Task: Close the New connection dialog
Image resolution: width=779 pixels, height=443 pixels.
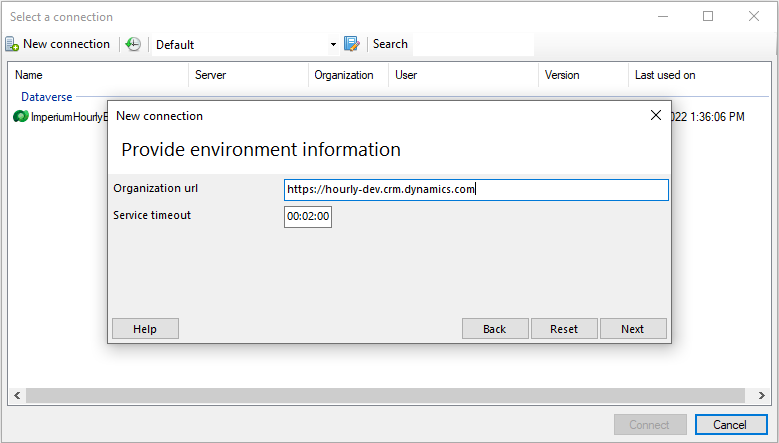Action: click(656, 116)
